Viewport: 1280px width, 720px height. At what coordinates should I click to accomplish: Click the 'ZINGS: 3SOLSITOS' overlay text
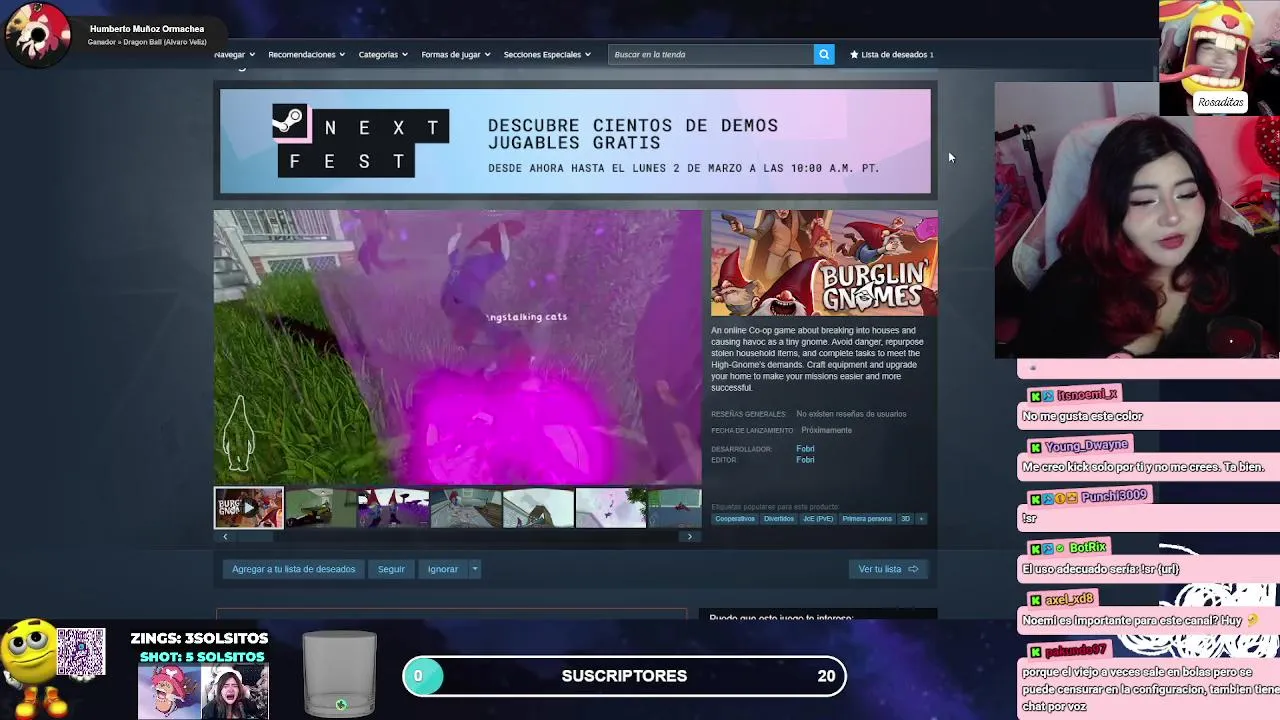pyautogui.click(x=199, y=638)
